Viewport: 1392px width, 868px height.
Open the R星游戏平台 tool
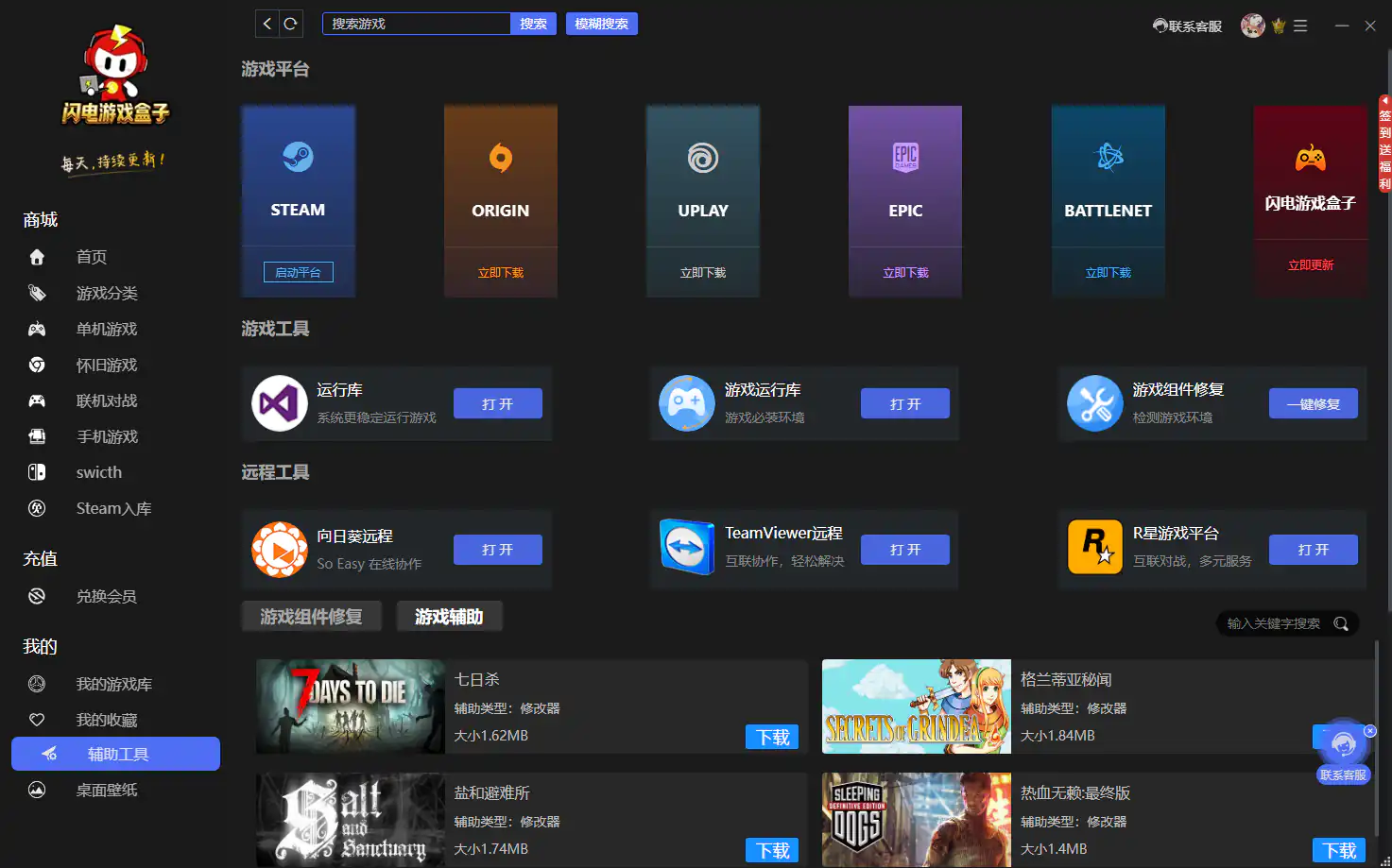[1314, 550]
